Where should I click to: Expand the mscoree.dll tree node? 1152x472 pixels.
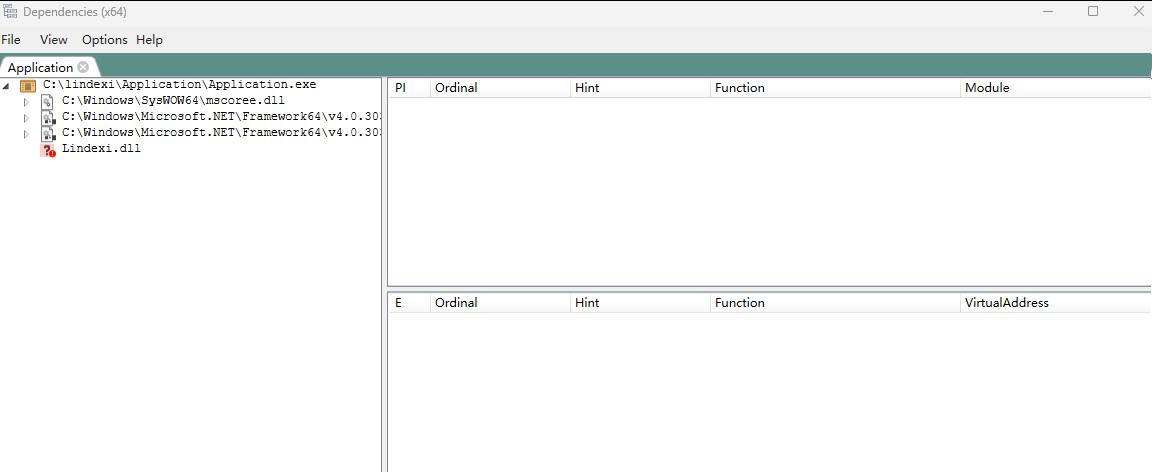(27, 102)
